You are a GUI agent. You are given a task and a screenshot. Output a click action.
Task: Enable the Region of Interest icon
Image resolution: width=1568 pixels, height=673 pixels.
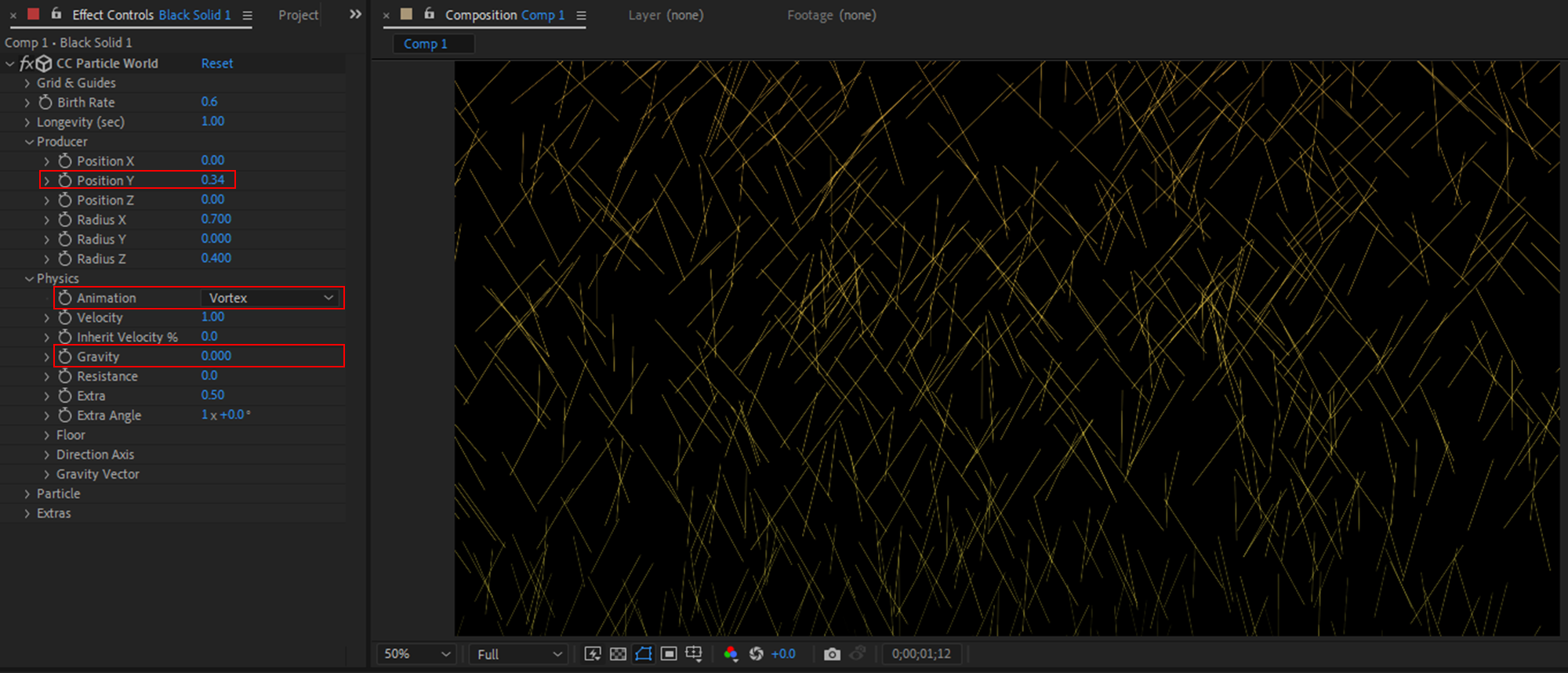(669, 653)
